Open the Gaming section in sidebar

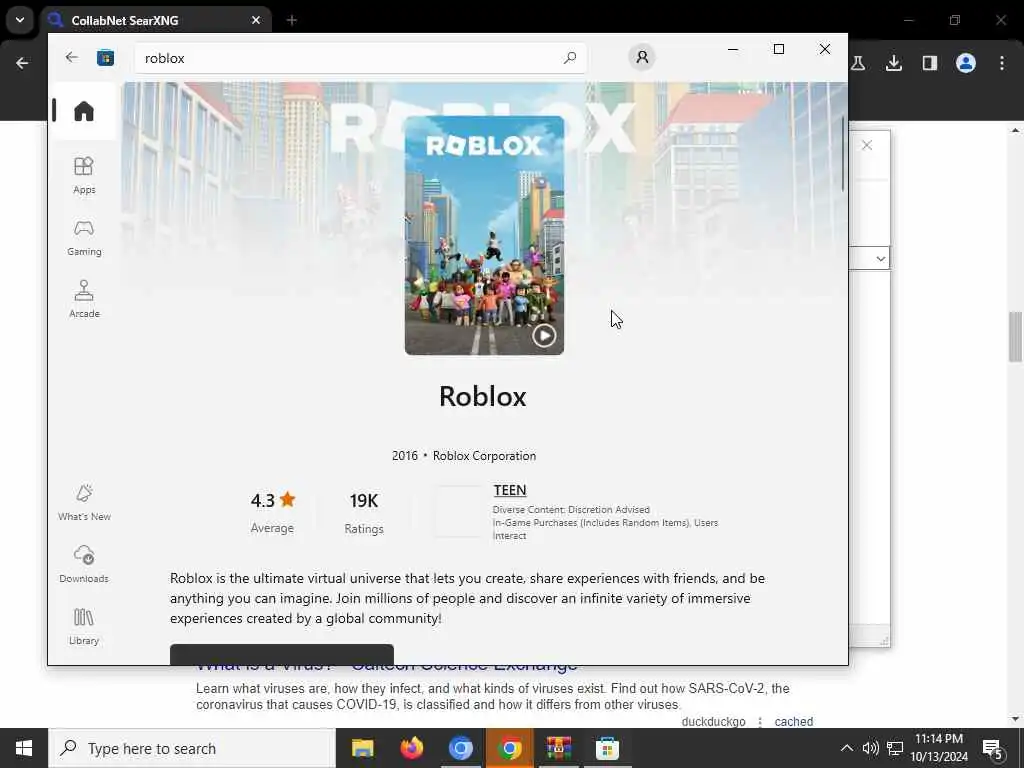(84, 237)
